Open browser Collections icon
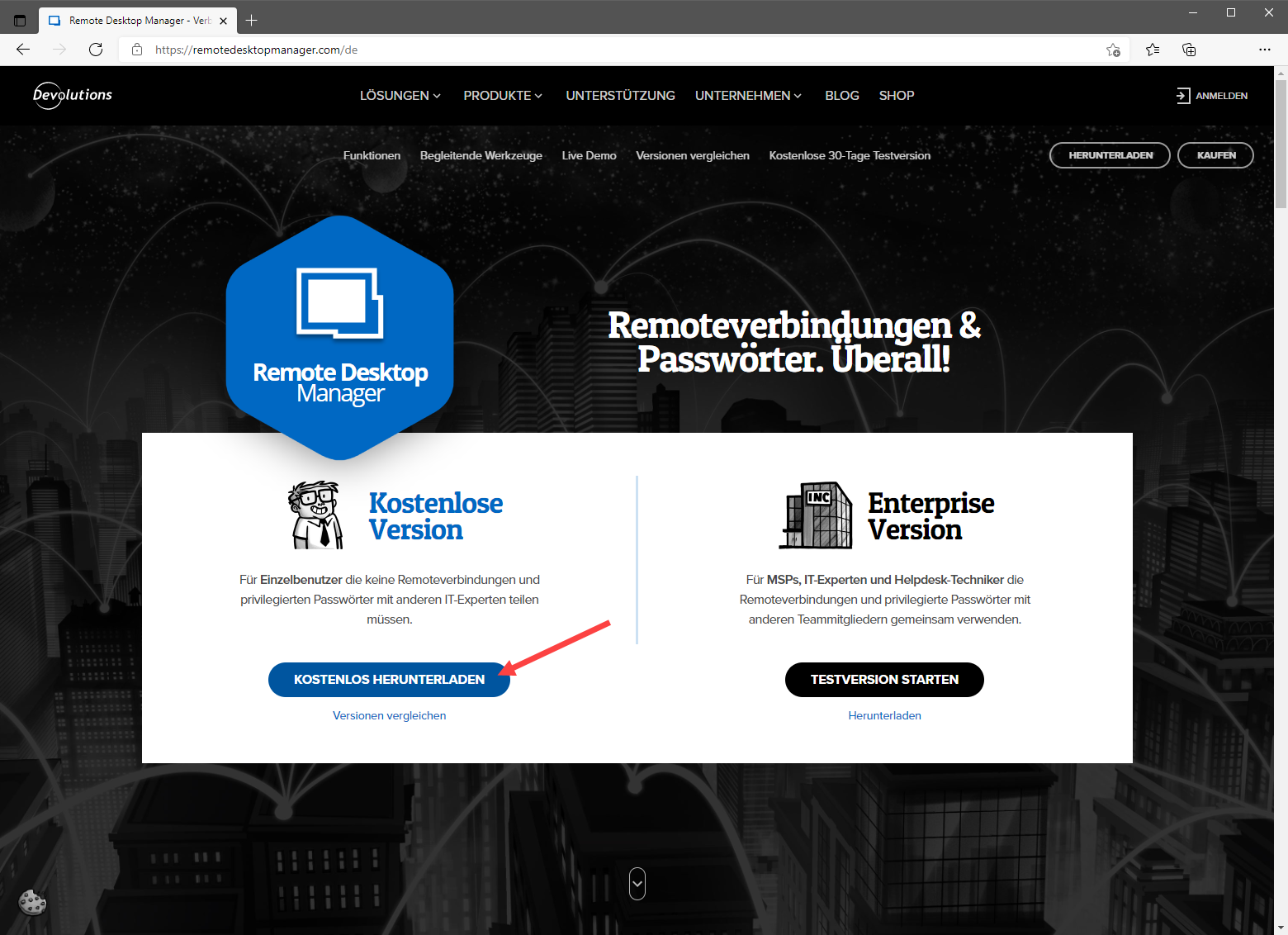The image size is (1288, 935). pyautogui.click(x=1189, y=50)
